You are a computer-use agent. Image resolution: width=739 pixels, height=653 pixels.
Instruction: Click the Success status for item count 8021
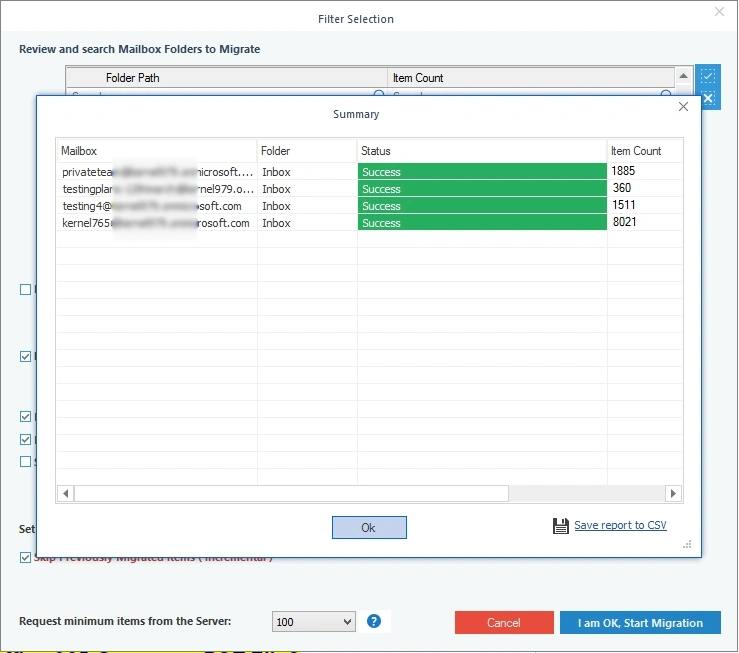coord(482,223)
